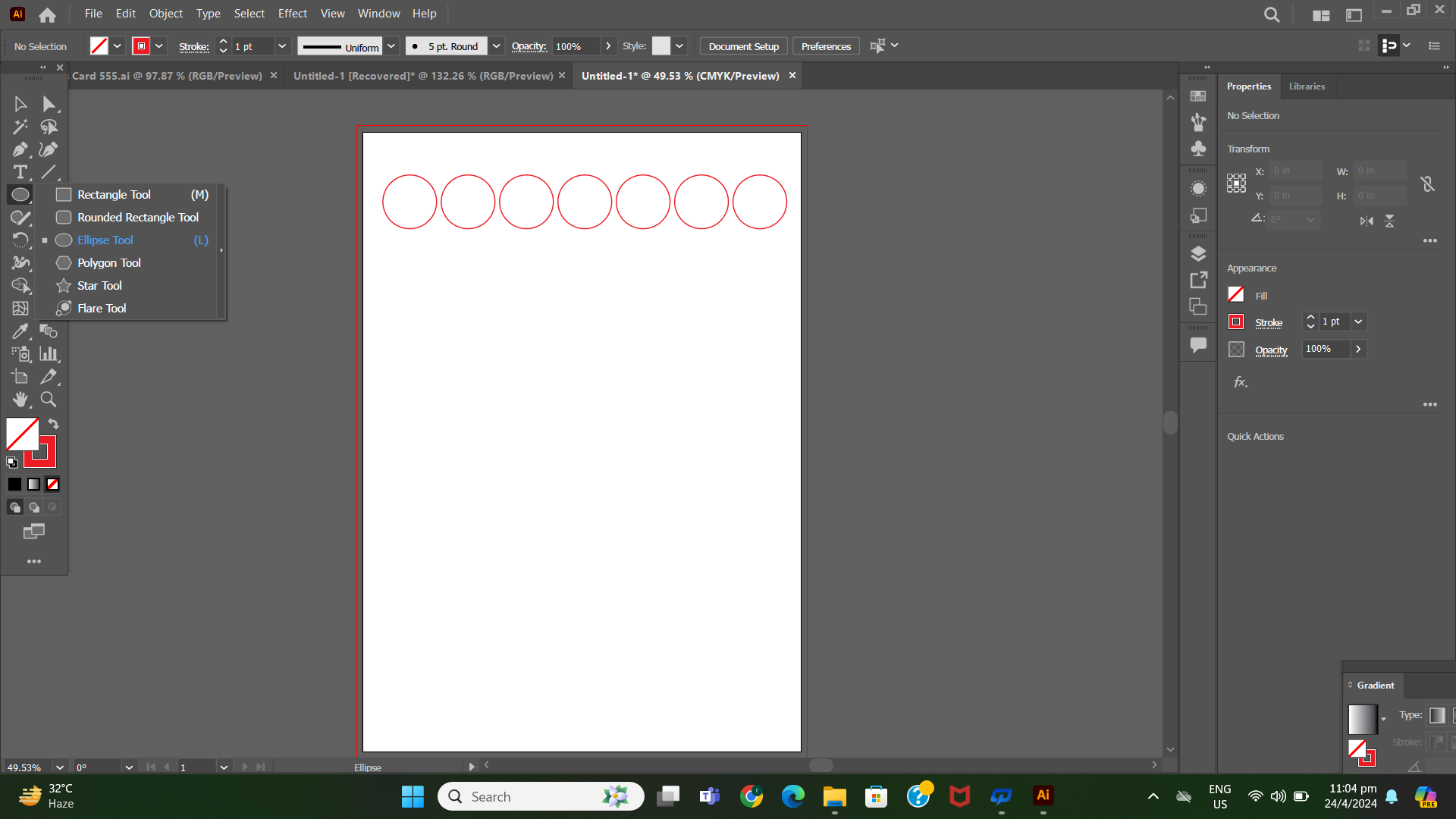Select the Artboard tool
This screenshot has width=1456, height=819.
point(20,377)
